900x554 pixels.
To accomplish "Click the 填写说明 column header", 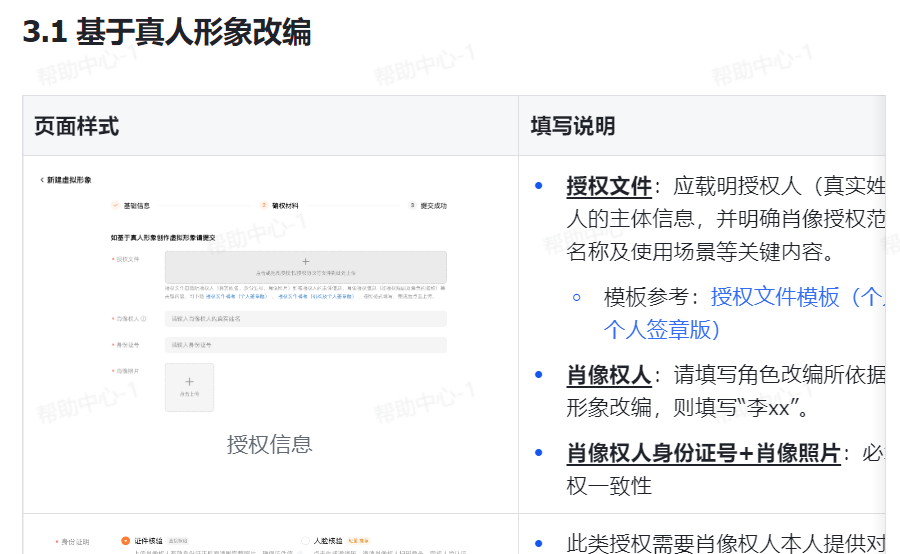I will 573,126.
